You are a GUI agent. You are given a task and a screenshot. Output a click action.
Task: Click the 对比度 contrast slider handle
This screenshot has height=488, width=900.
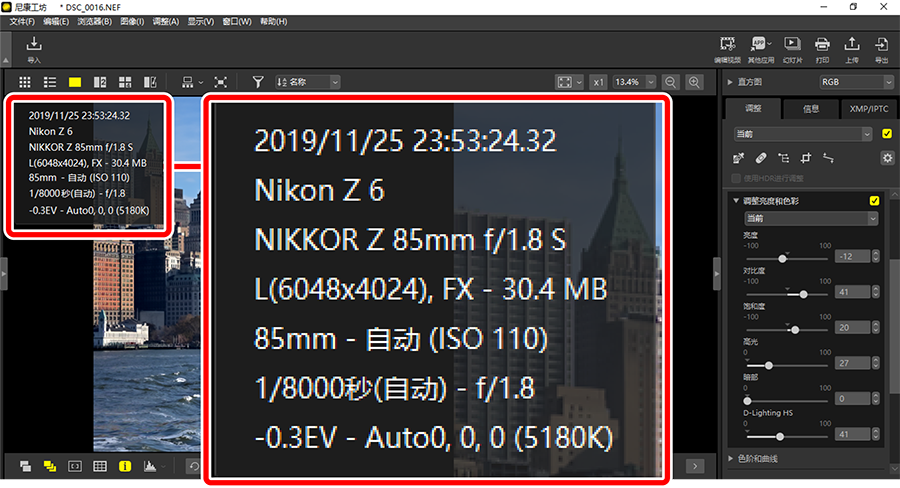coord(804,295)
